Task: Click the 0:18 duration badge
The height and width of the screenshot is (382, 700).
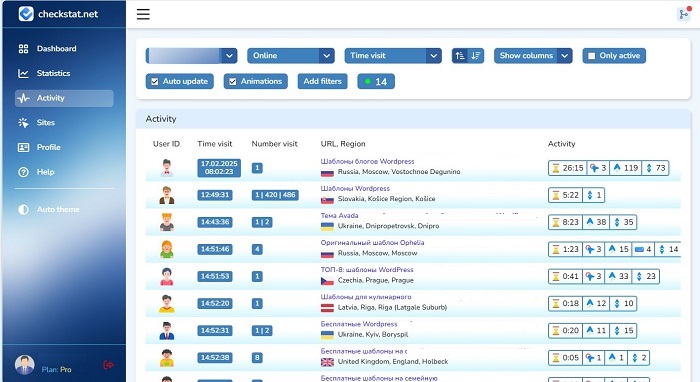Action: [x=565, y=304]
